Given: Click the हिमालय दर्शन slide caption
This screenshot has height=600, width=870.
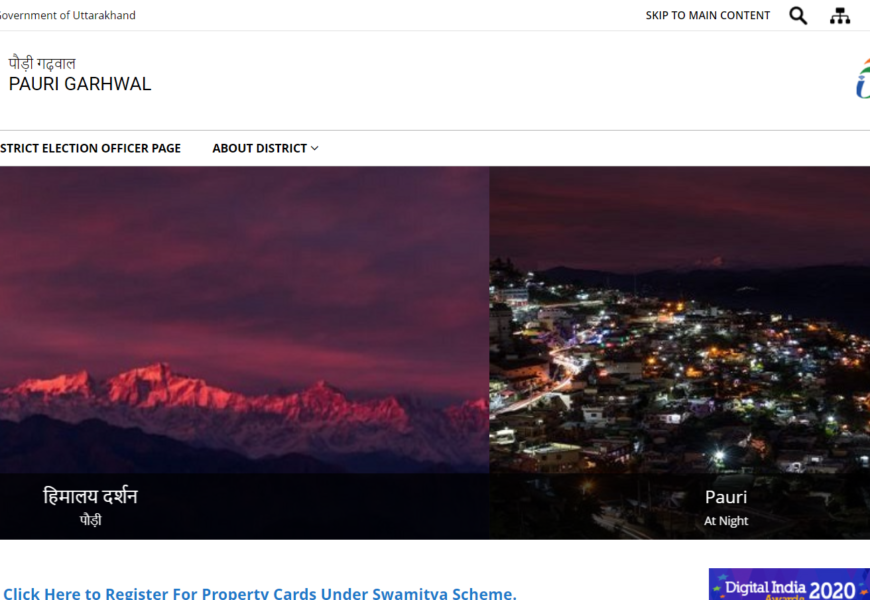Looking at the screenshot, I should coord(90,496).
